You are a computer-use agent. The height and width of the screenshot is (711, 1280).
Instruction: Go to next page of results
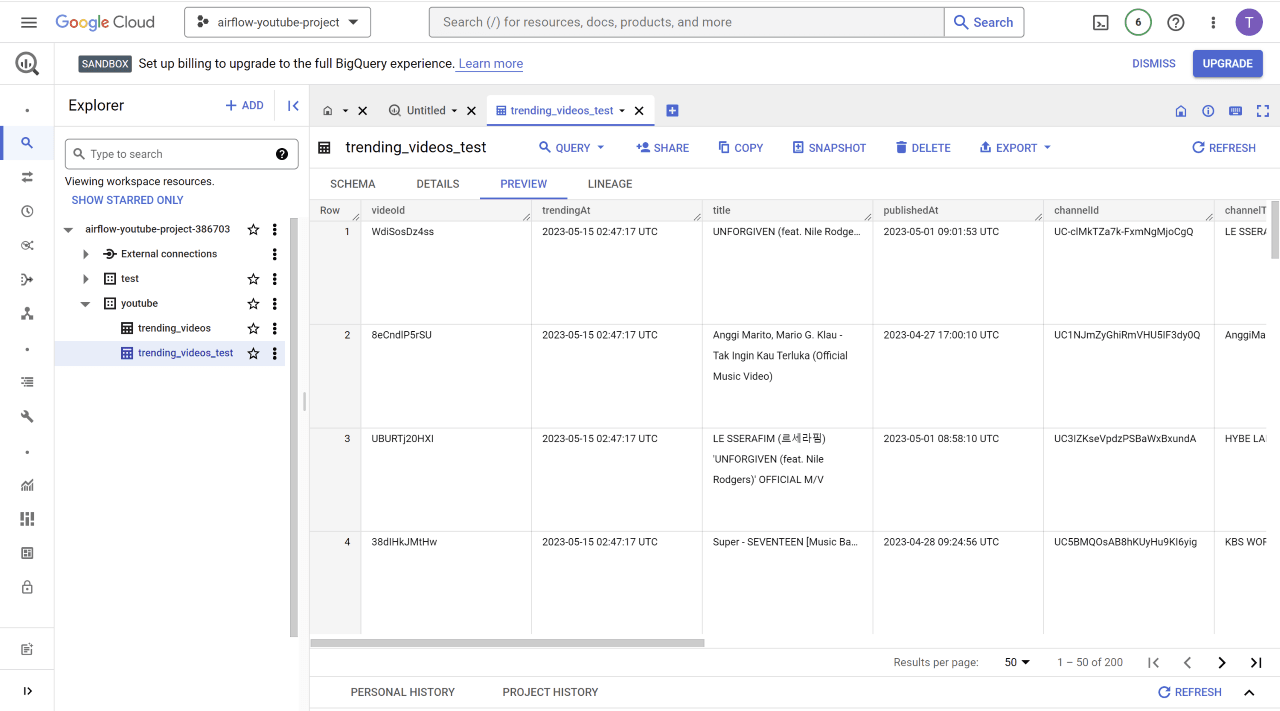(1221, 663)
